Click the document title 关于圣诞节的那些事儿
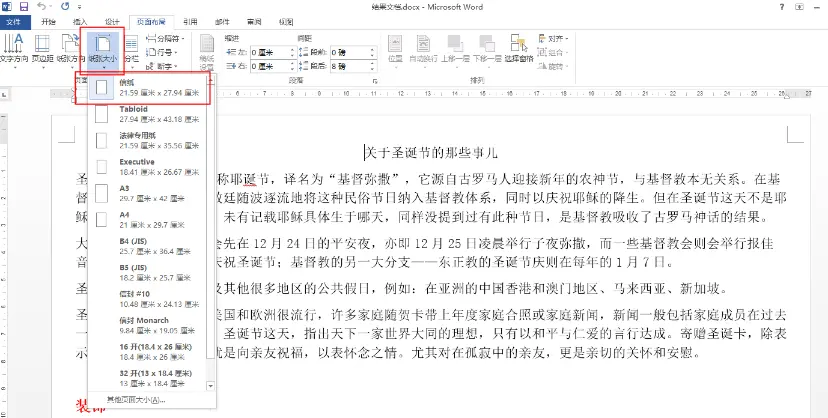This screenshot has width=828, height=418. (431, 154)
